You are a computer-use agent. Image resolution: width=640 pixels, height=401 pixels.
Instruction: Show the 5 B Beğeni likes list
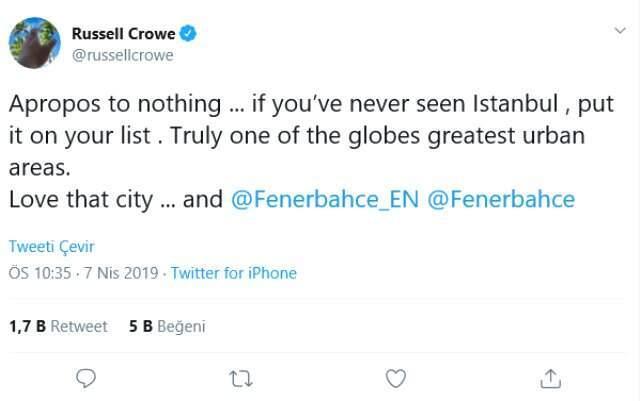[x=167, y=326]
